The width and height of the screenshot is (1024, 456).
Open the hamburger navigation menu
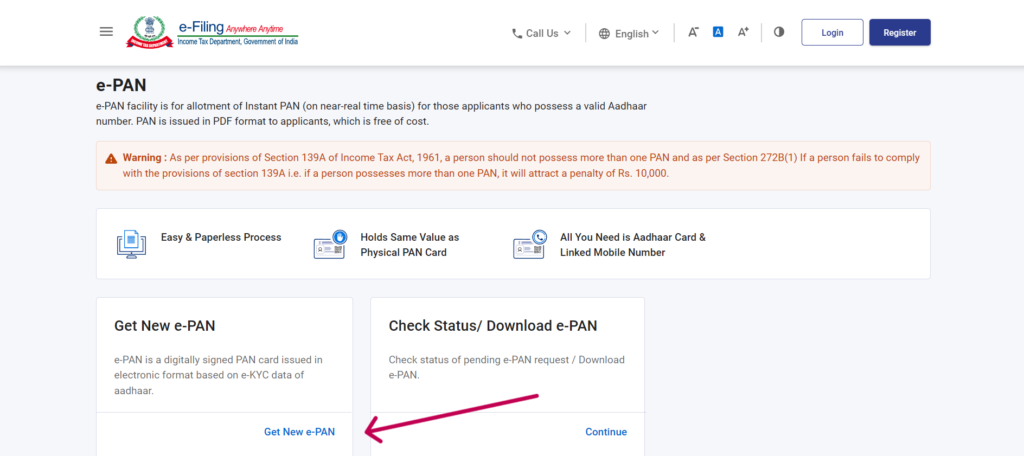(x=106, y=32)
